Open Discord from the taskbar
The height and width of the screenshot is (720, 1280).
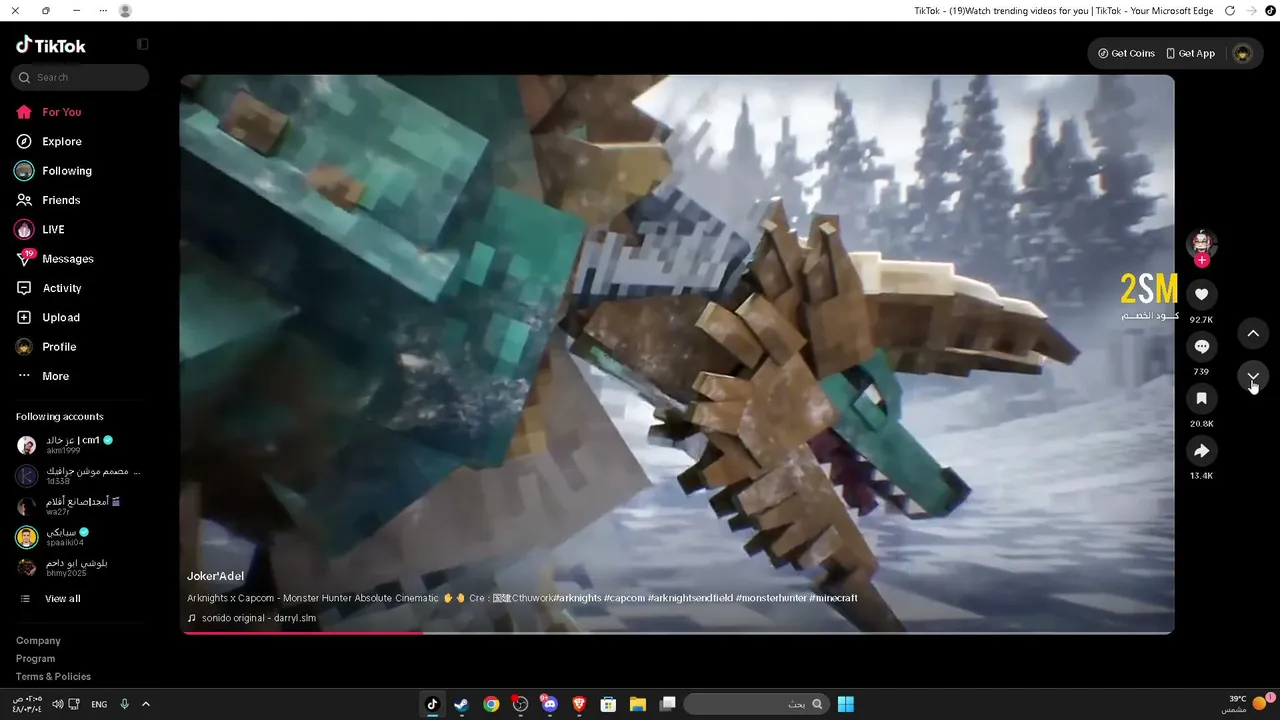pos(549,704)
